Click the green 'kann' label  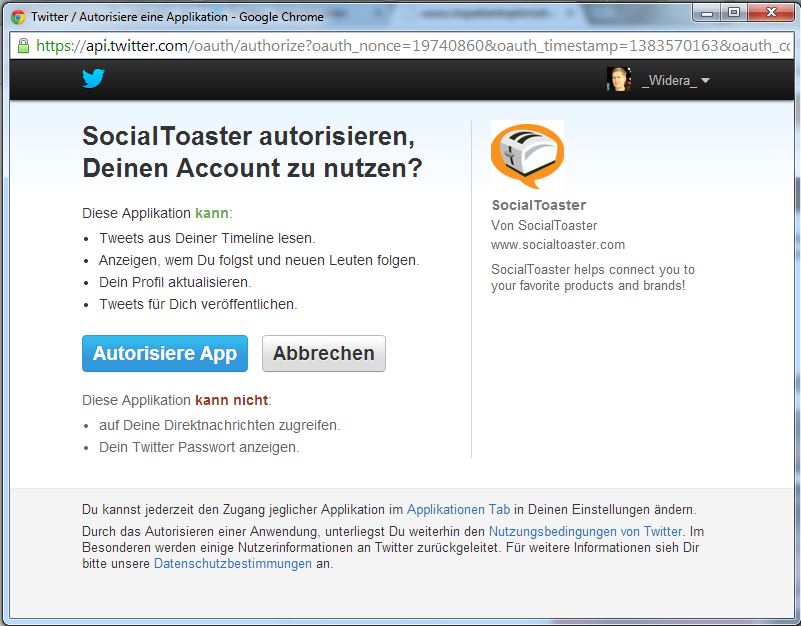[212, 213]
